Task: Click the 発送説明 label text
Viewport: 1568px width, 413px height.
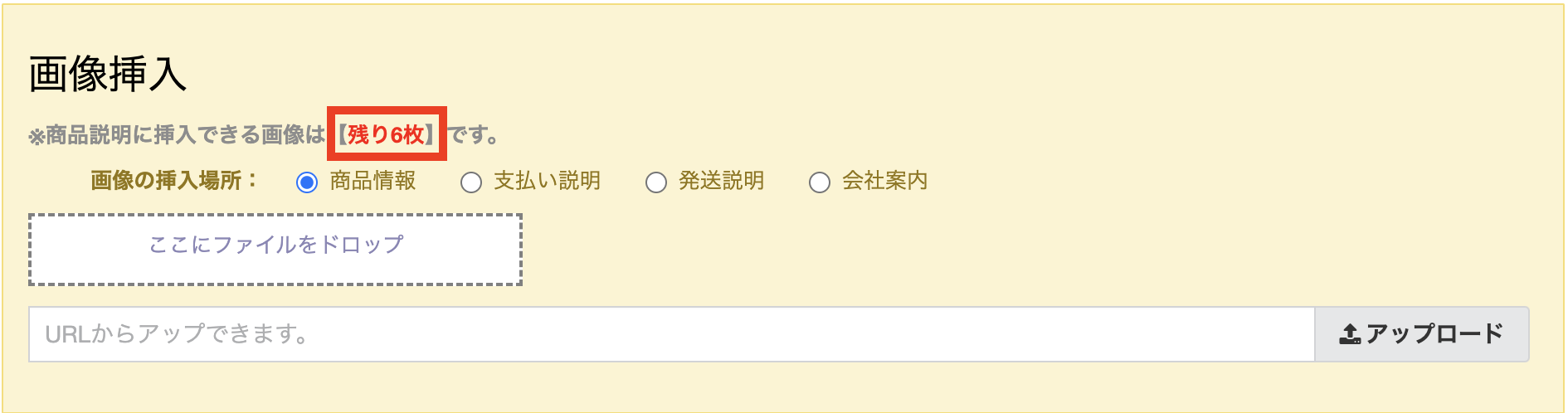Action: 721,181
